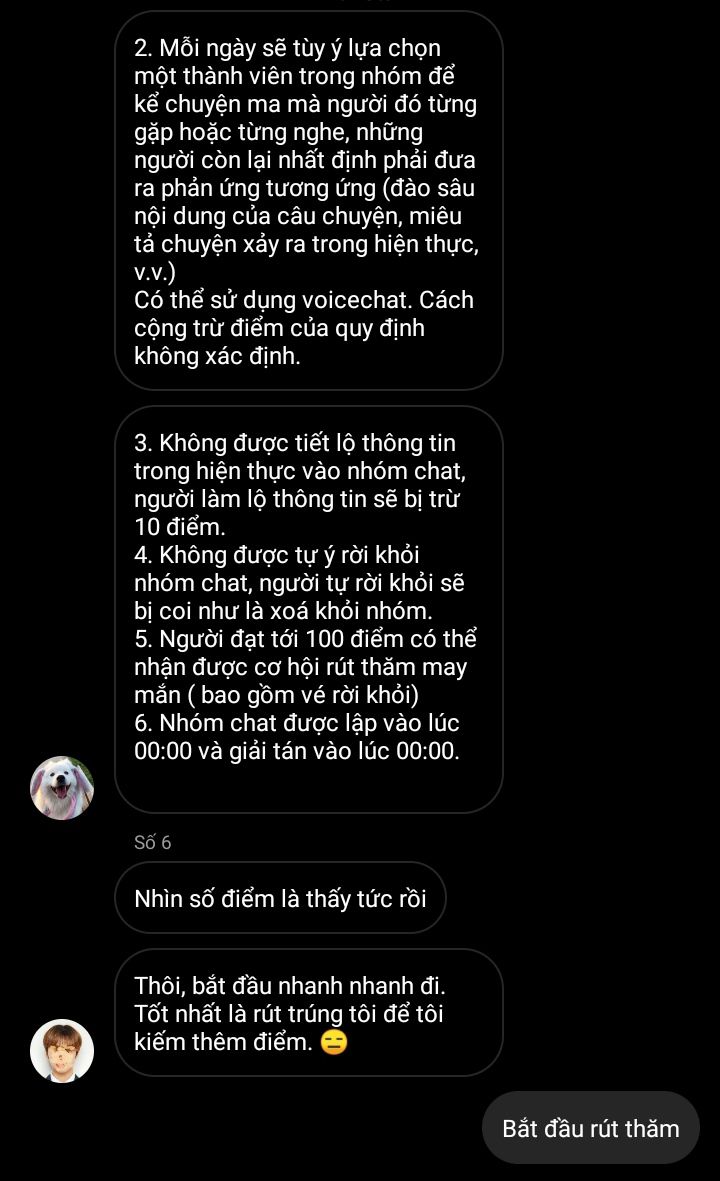This screenshot has height=1181, width=720.
Task: Tap the '10 điểm.' penalty text
Action: coord(179,526)
